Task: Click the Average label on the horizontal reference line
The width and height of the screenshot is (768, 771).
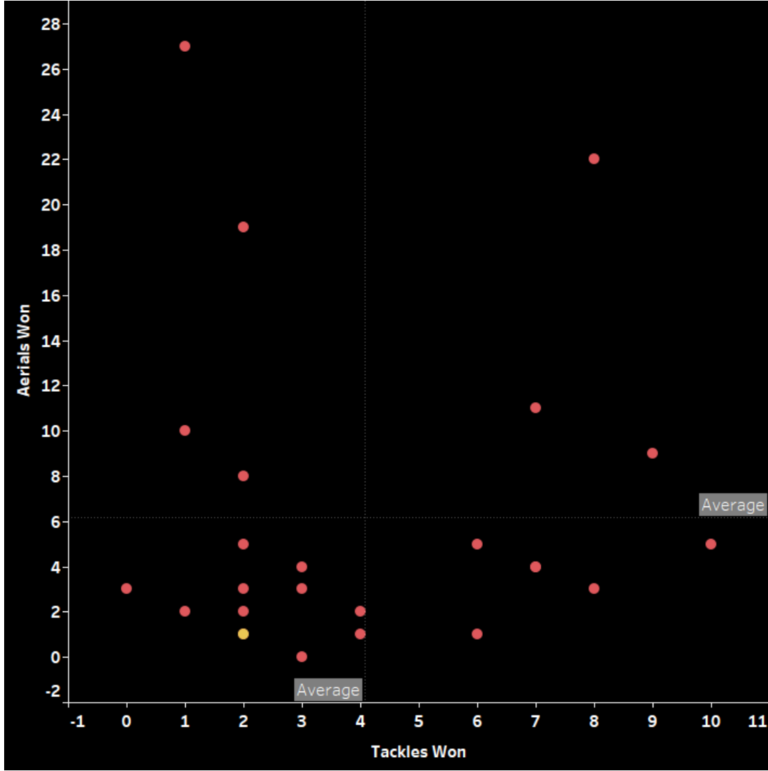Action: [x=732, y=505]
